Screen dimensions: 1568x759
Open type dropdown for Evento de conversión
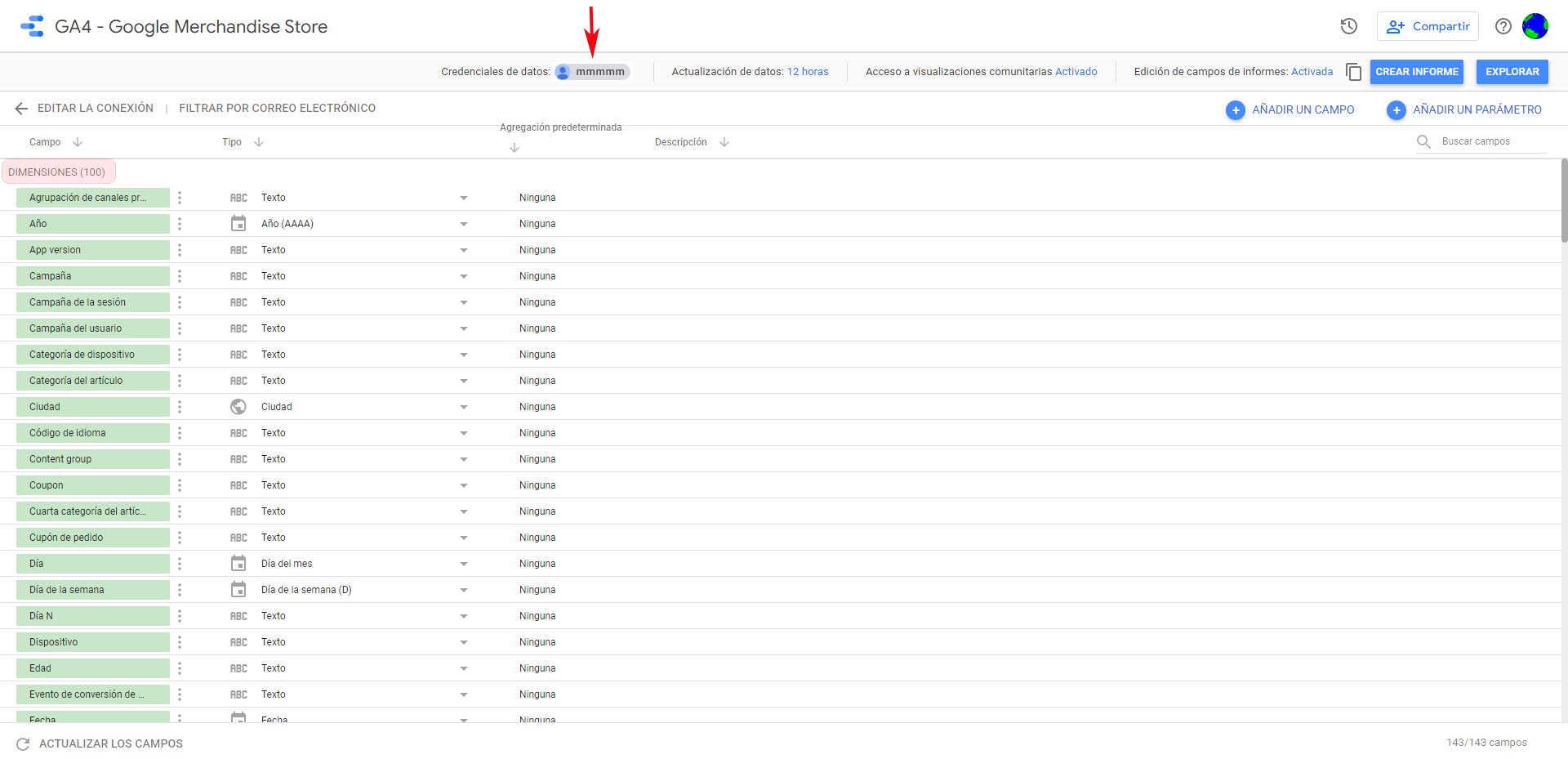464,694
